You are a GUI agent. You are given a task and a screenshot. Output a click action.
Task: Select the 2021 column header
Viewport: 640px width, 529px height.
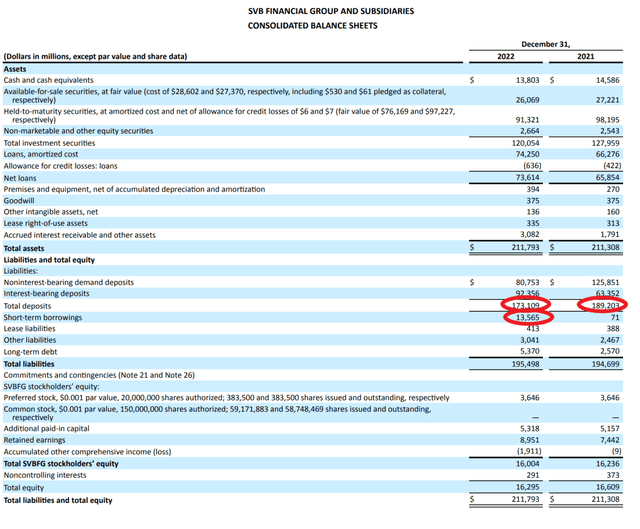coord(586,56)
